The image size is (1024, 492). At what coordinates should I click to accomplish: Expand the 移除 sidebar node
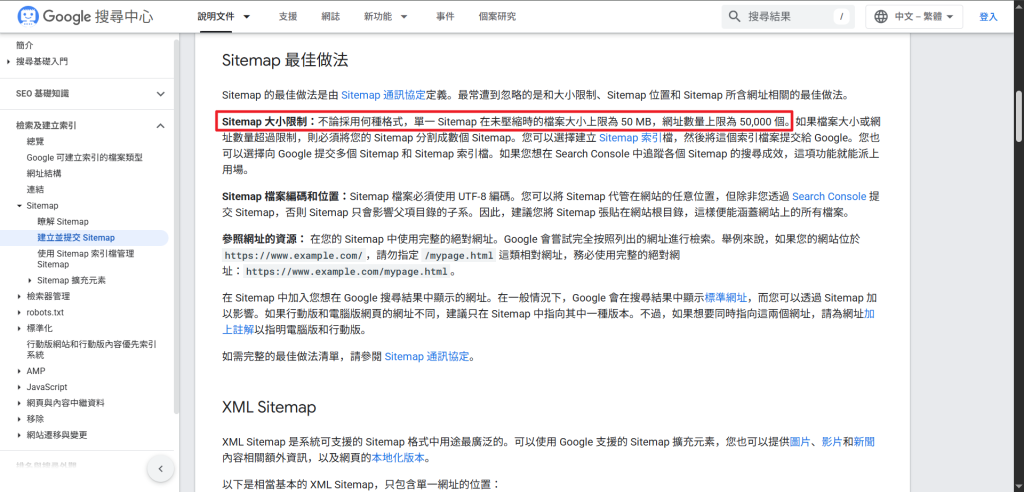[20, 419]
